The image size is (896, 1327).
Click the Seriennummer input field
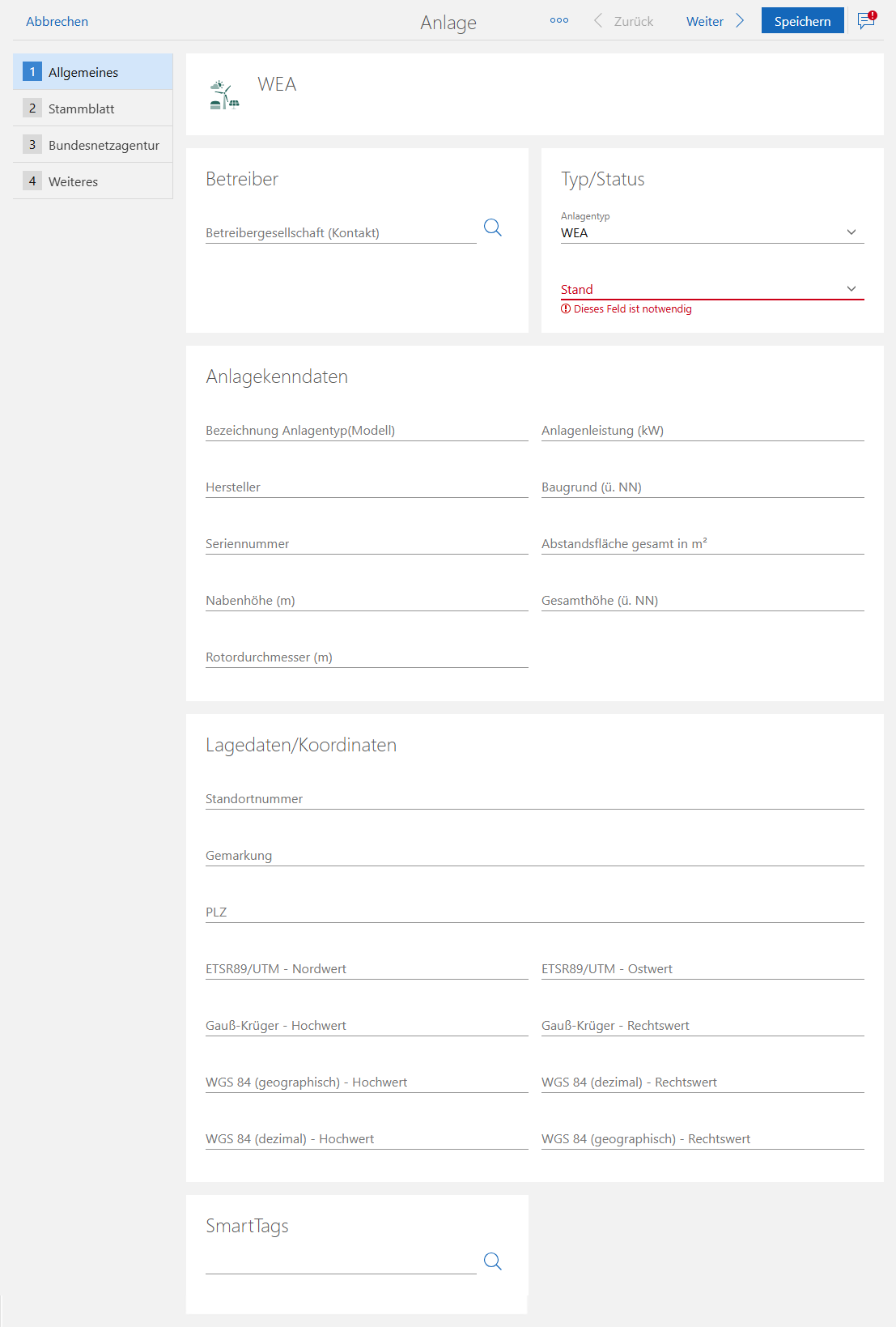tap(367, 544)
